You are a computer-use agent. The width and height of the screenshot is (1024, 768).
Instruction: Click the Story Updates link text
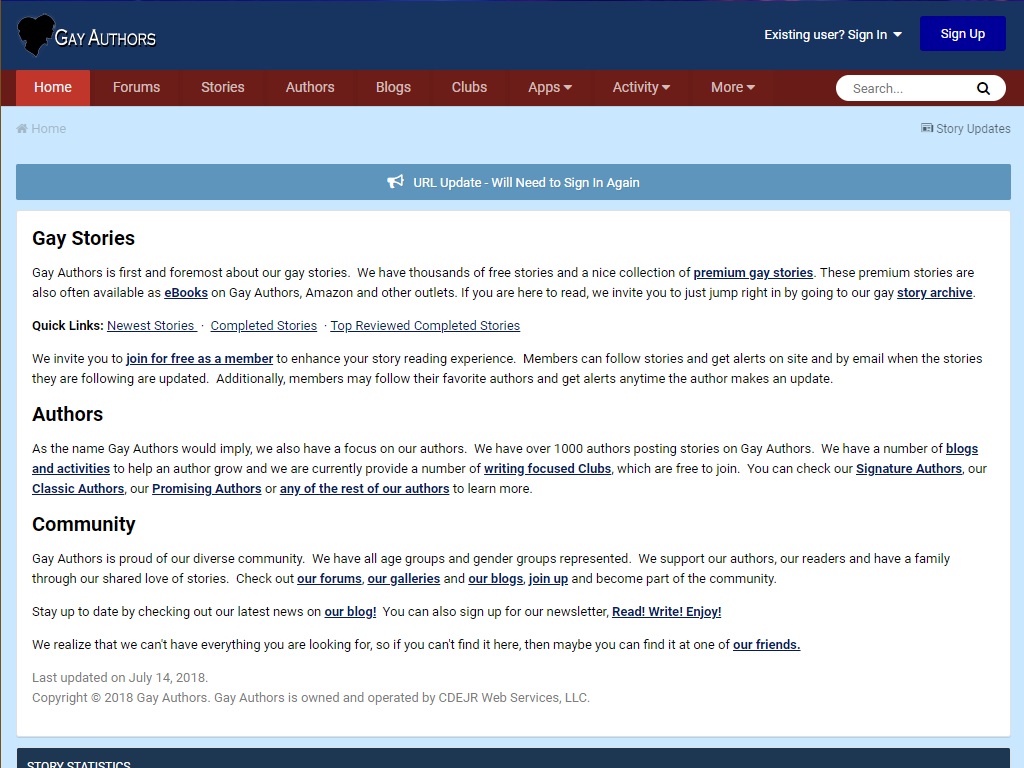pyautogui.click(x=973, y=129)
